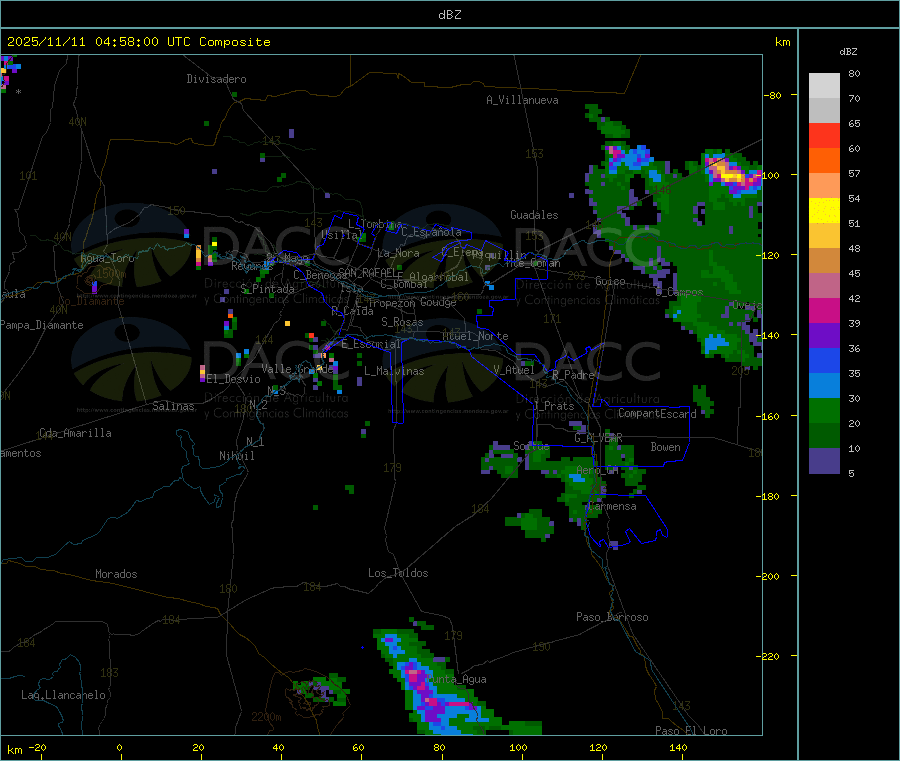Pick the bright green 20-30 dBZ legend band
The image size is (900, 761).
tap(824, 410)
